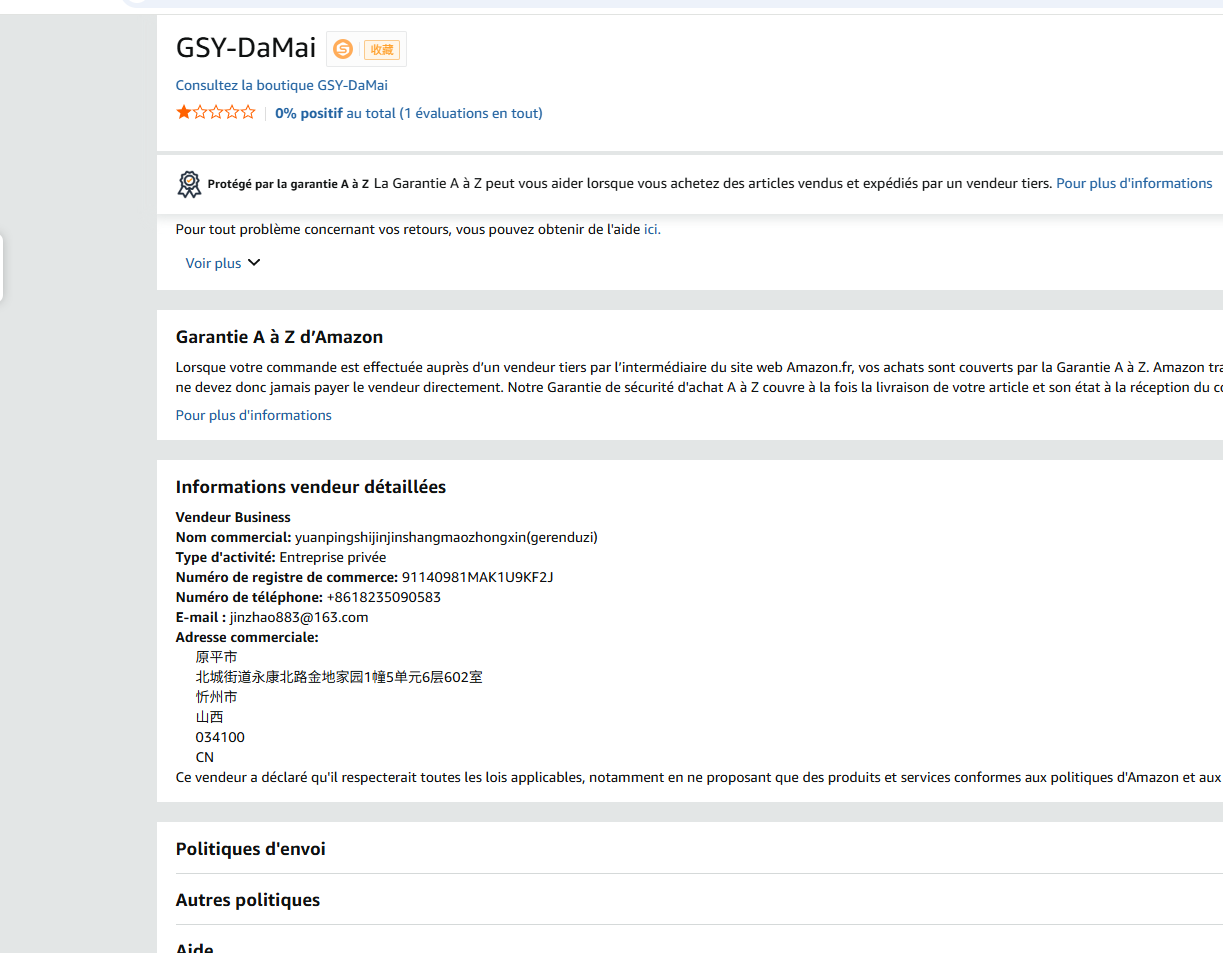1223x953 pixels.
Task: Click the Informations vendeur détaillées heading
Action: click(x=311, y=487)
